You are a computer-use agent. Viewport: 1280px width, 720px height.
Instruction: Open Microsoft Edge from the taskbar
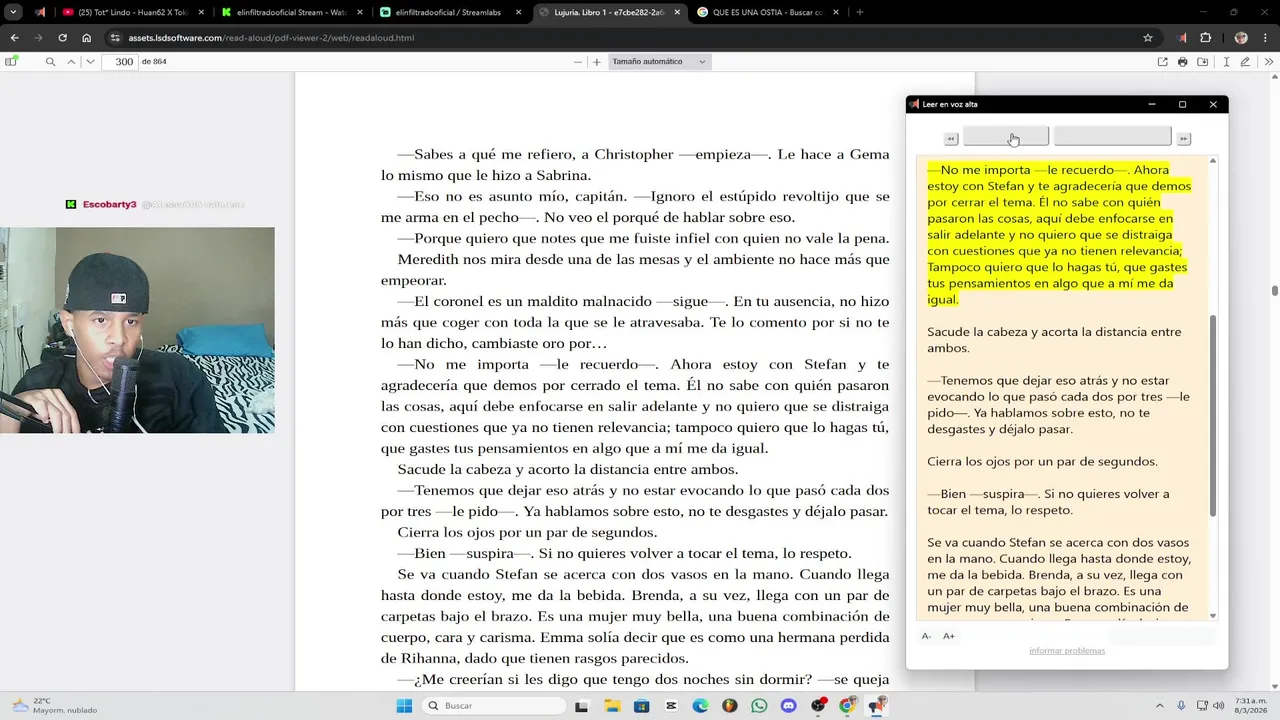pos(701,706)
